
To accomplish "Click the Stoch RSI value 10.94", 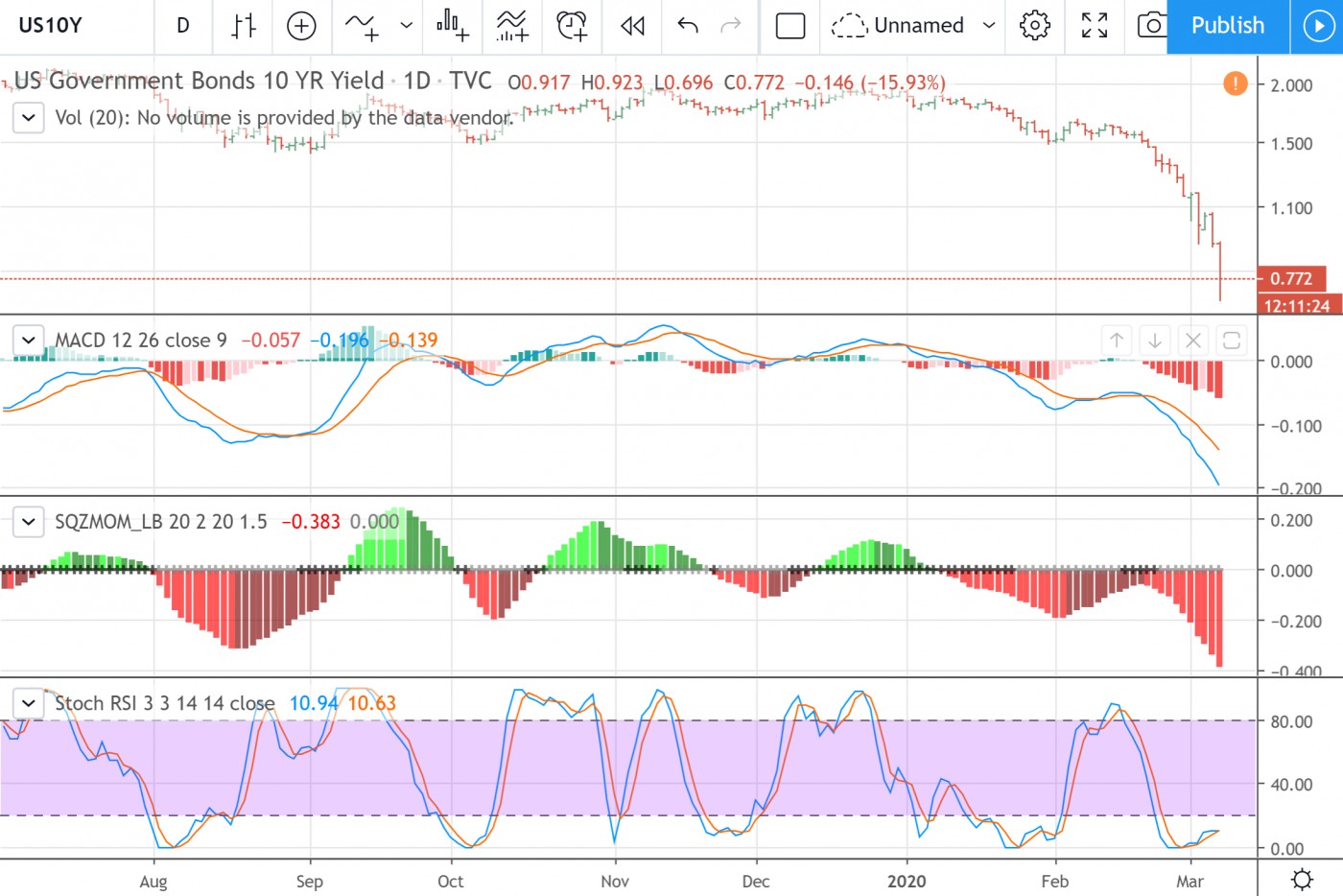I will pyautogui.click(x=314, y=703).
